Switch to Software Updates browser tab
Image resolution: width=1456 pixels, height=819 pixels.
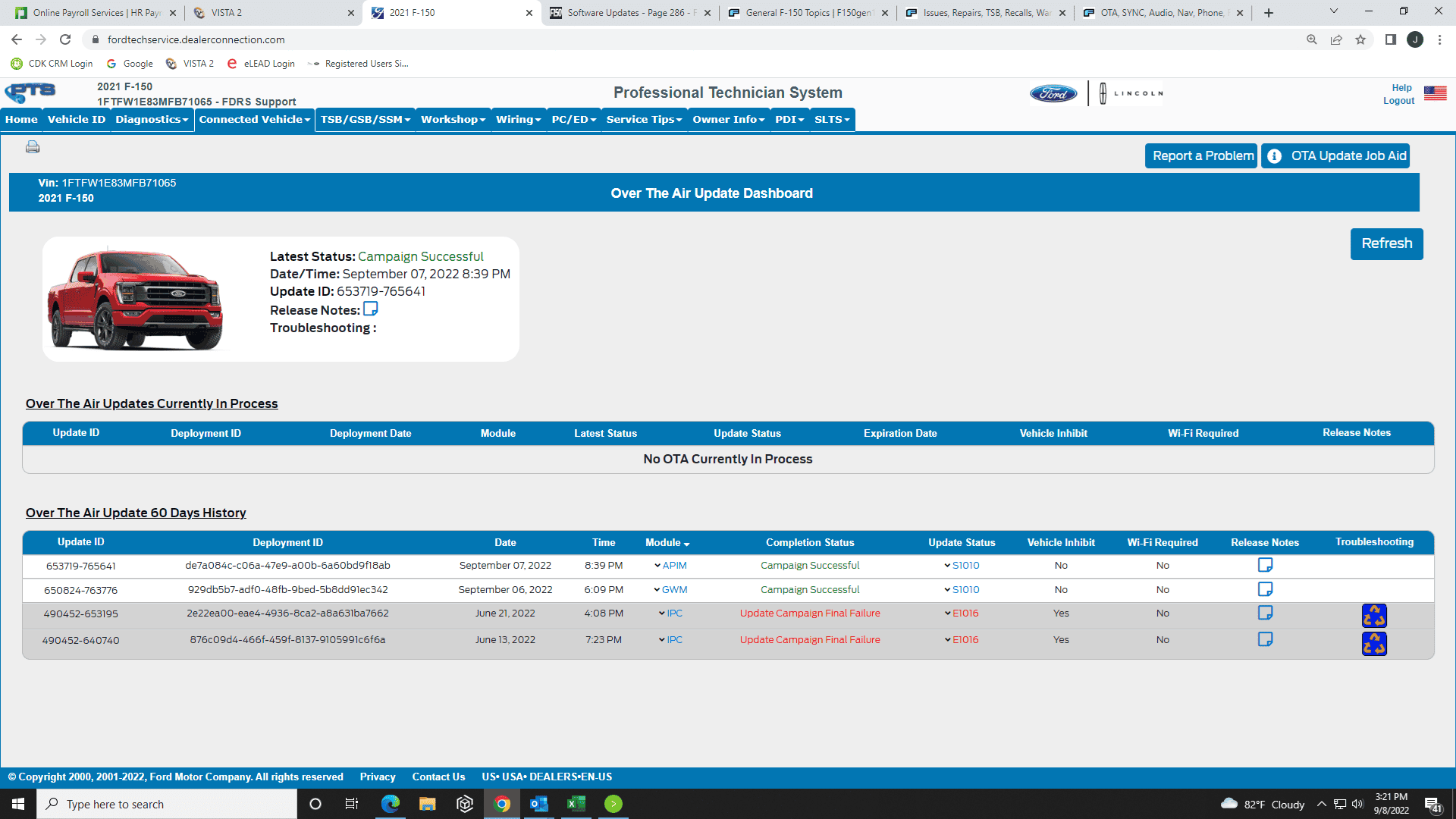[x=629, y=13]
